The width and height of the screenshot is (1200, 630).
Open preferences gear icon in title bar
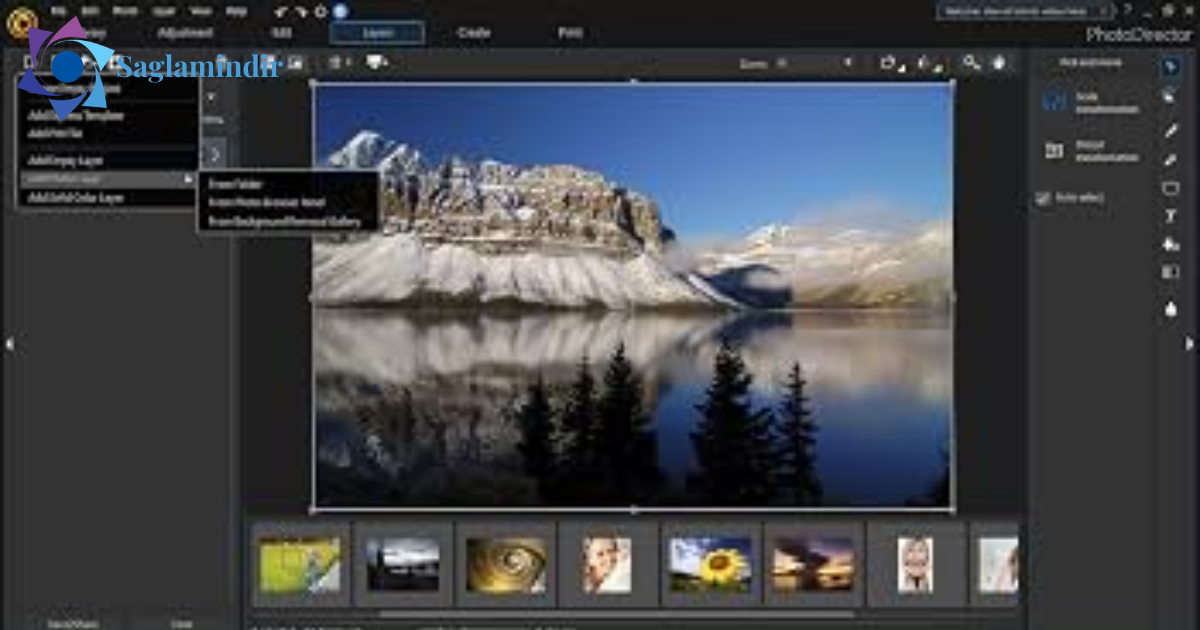pyautogui.click(x=321, y=11)
